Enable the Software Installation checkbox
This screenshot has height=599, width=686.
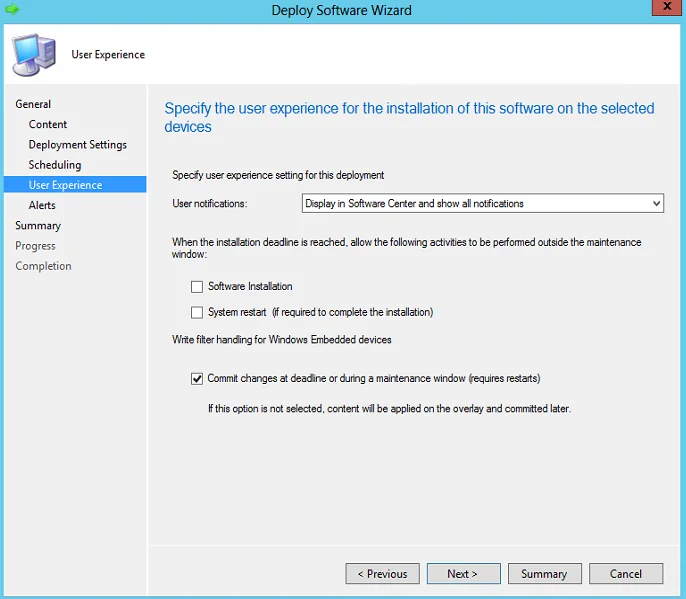coord(197,287)
